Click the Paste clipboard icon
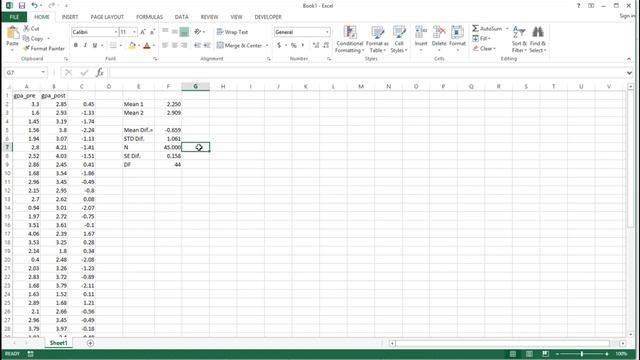640x360 pixels. point(13,33)
